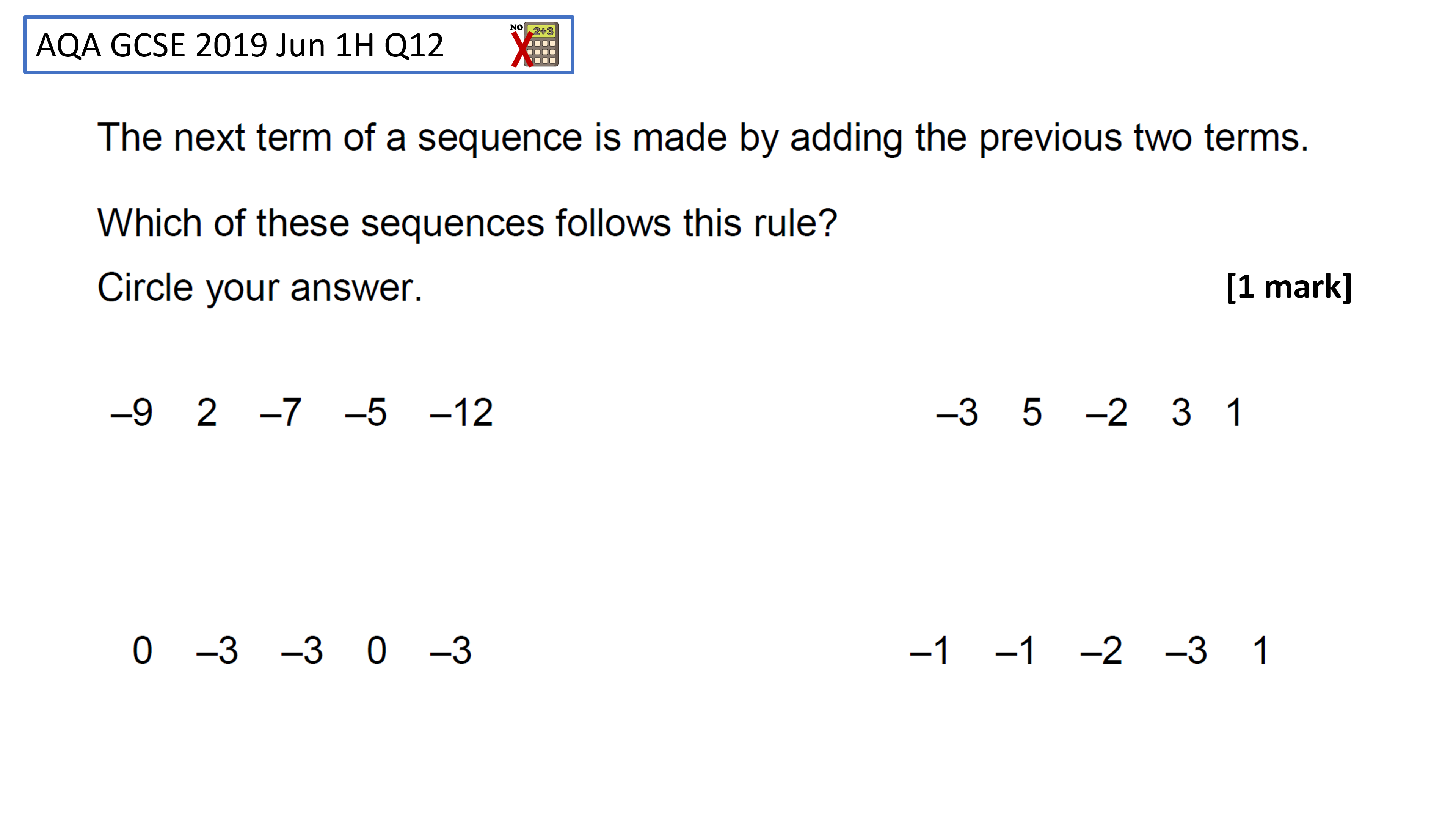Image resolution: width=1456 pixels, height=819 pixels.
Task: Click the first 0 in bottom-left sequence
Action: pos(143,651)
